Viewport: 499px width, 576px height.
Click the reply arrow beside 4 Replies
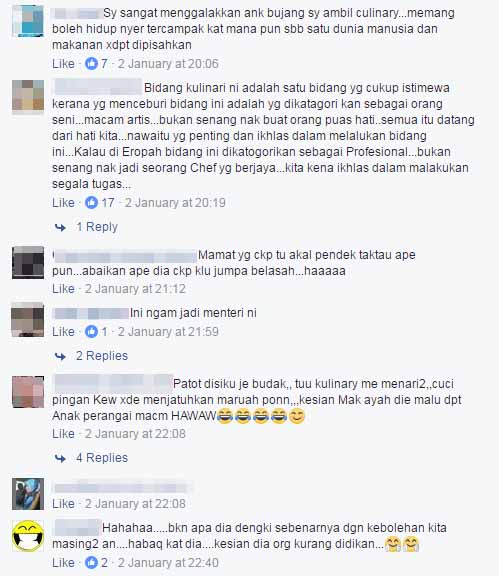coord(60,458)
